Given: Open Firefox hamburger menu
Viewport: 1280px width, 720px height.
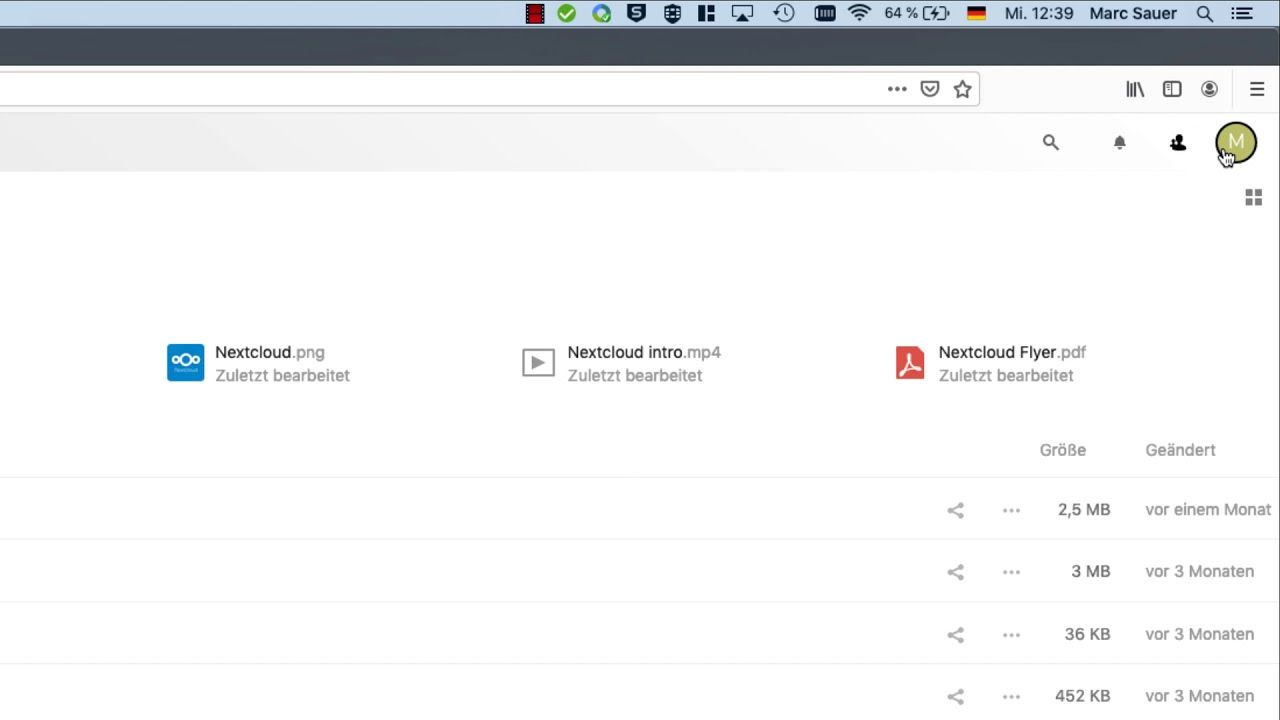Looking at the screenshot, I should point(1257,89).
